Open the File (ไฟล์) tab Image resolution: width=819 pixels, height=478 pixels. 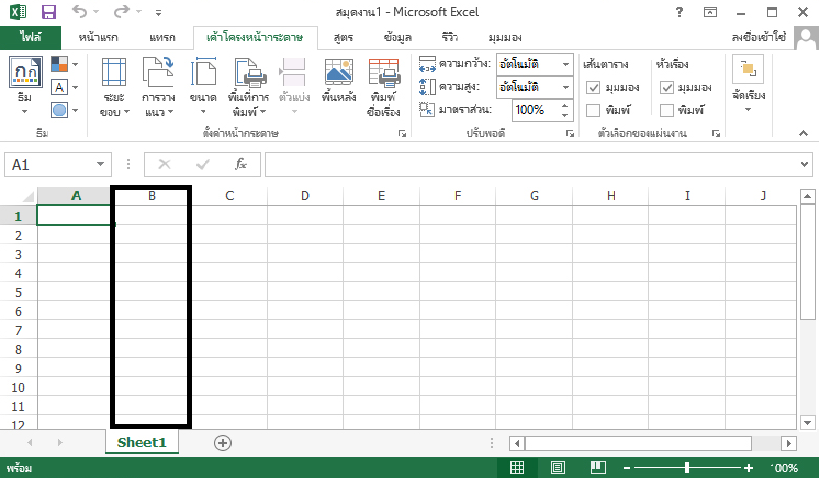(x=30, y=37)
